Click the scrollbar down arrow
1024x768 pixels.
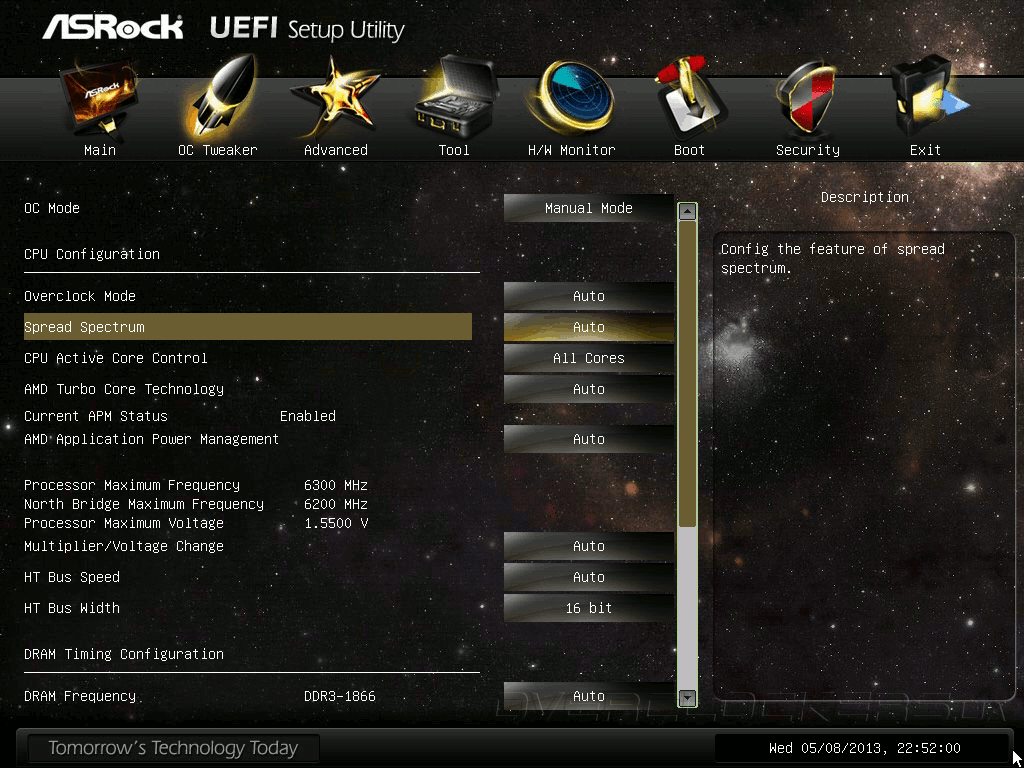[x=687, y=697]
